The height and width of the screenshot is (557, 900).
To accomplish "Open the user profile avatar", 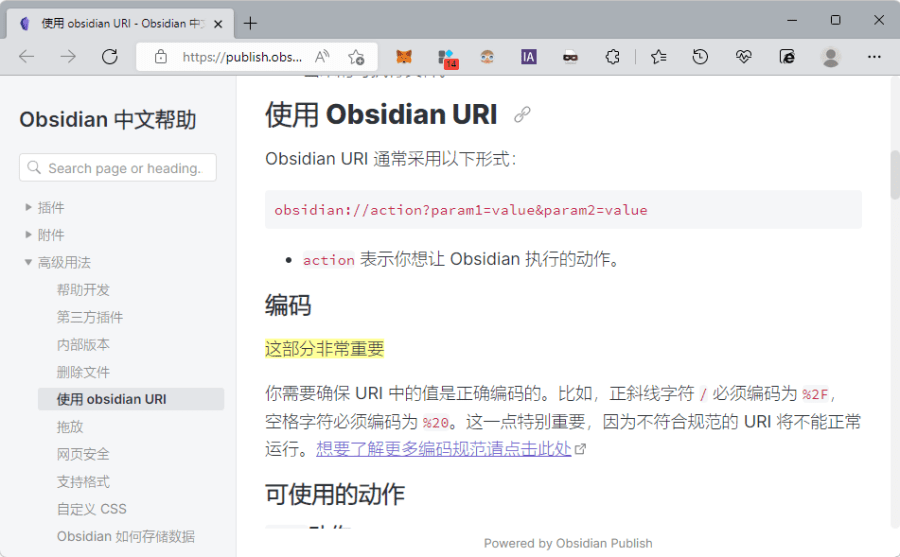I will [831, 57].
